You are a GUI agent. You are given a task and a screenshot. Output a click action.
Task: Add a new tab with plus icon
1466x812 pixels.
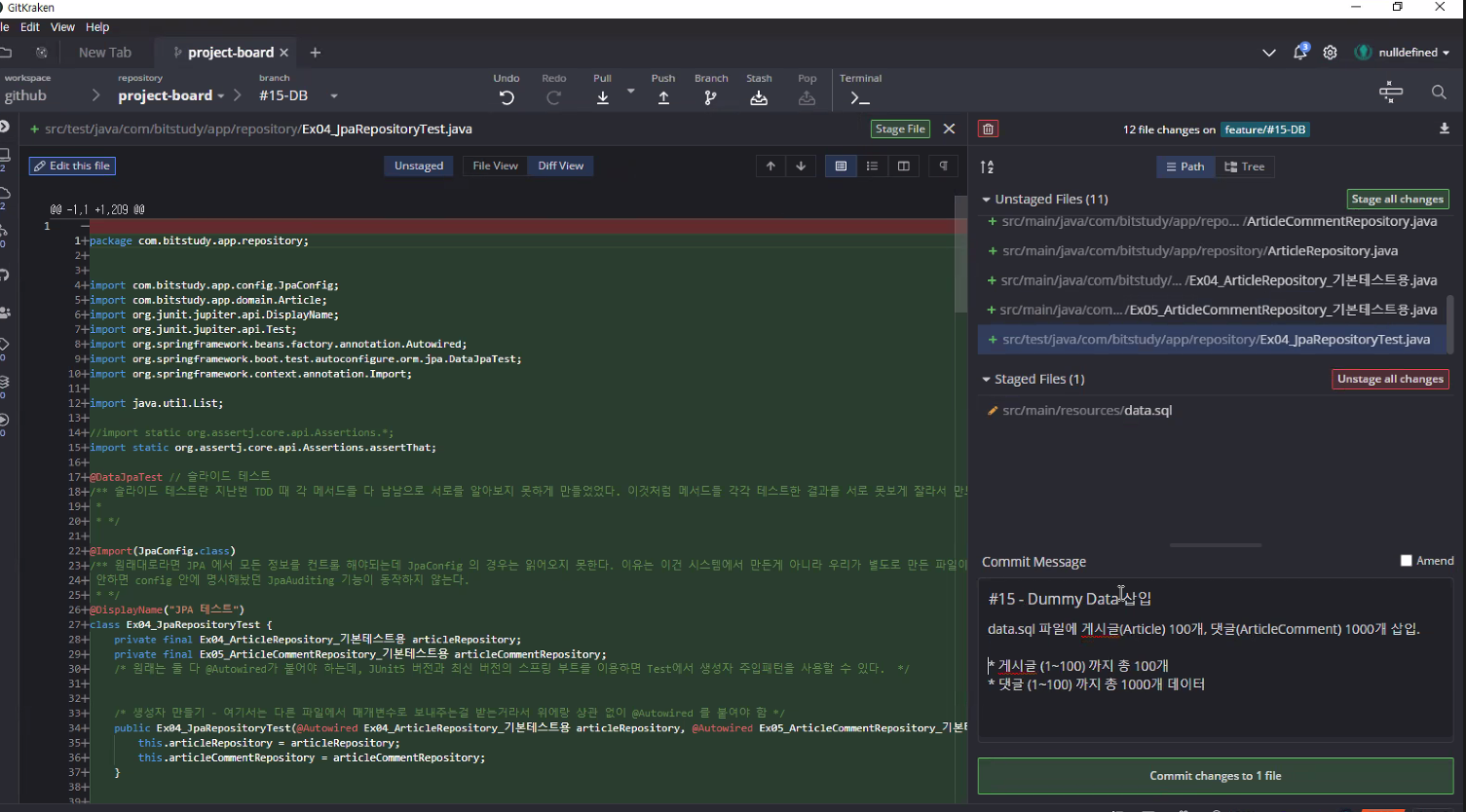pos(315,53)
